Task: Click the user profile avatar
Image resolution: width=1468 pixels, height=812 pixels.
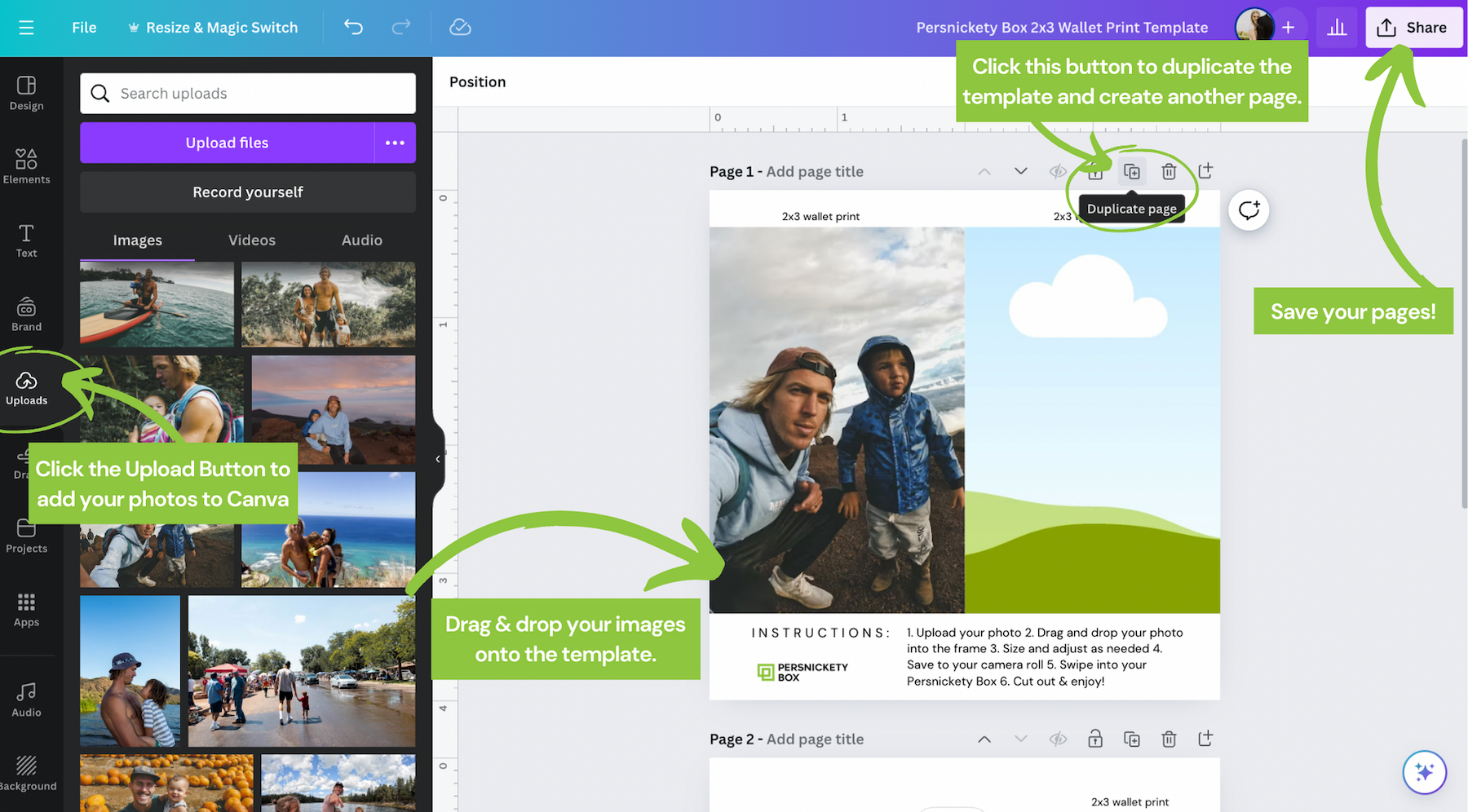Action: [1254, 27]
